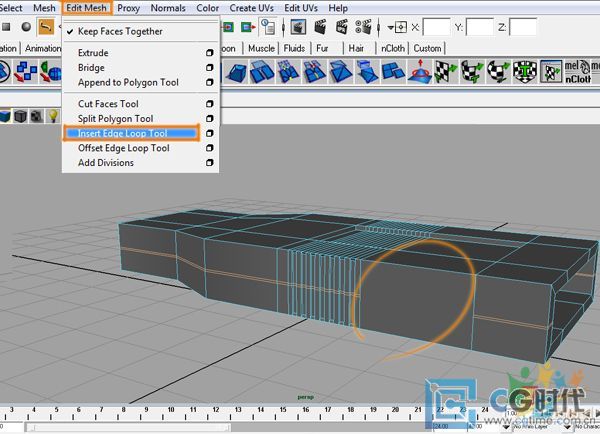Open the Create UVs menu
Image resolution: width=600 pixels, height=434 pixels.
tap(251, 8)
